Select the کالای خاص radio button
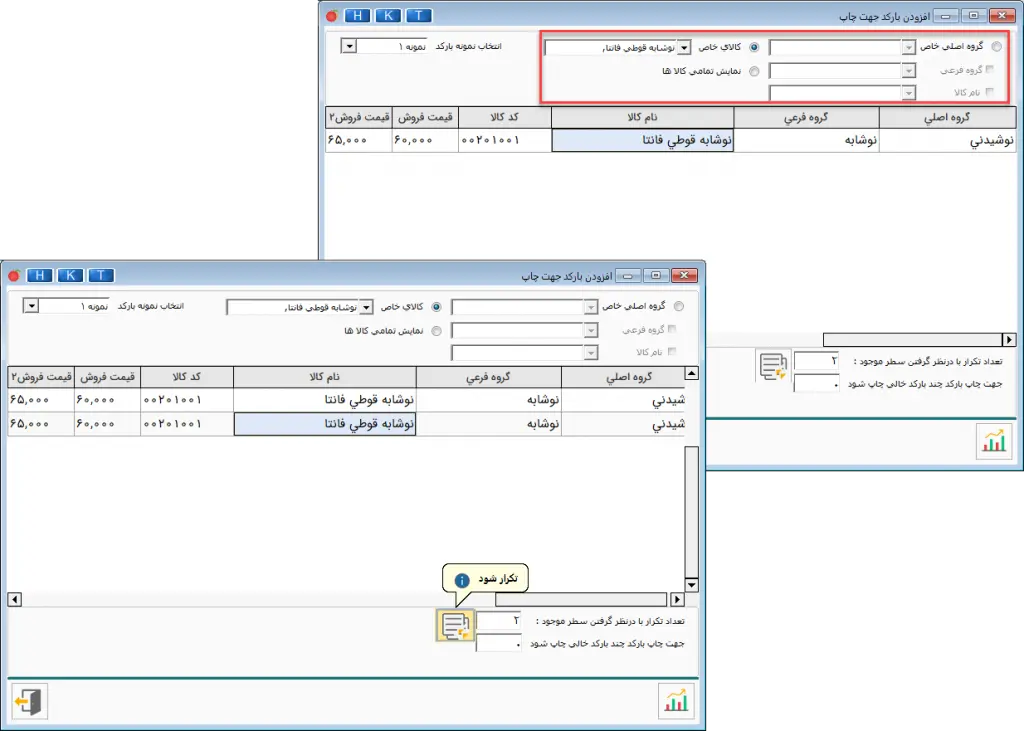The height and width of the screenshot is (731, 1024). click(436, 307)
